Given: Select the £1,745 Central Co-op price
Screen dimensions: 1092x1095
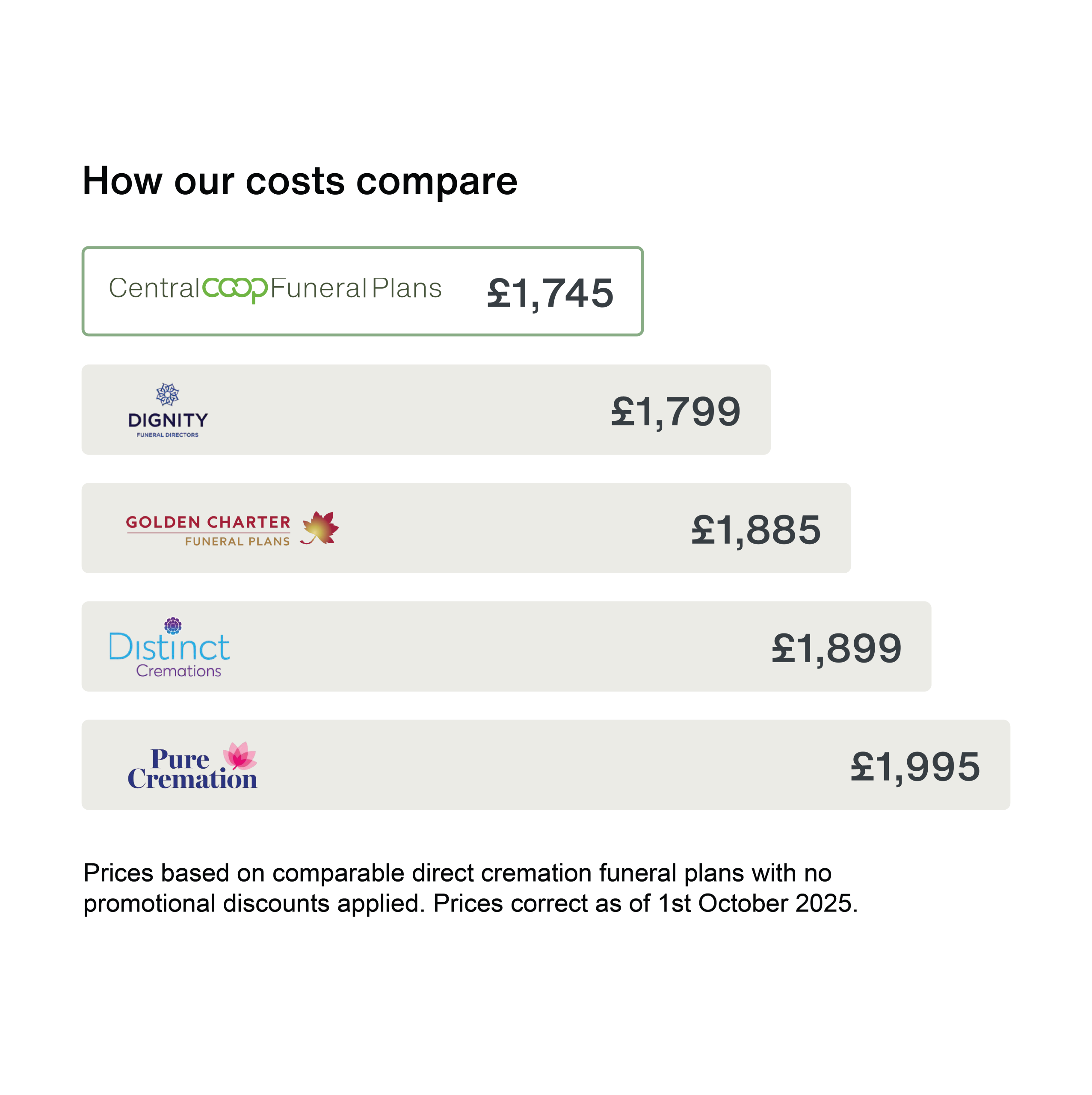Looking at the screenshot, I should pos(550,293).
